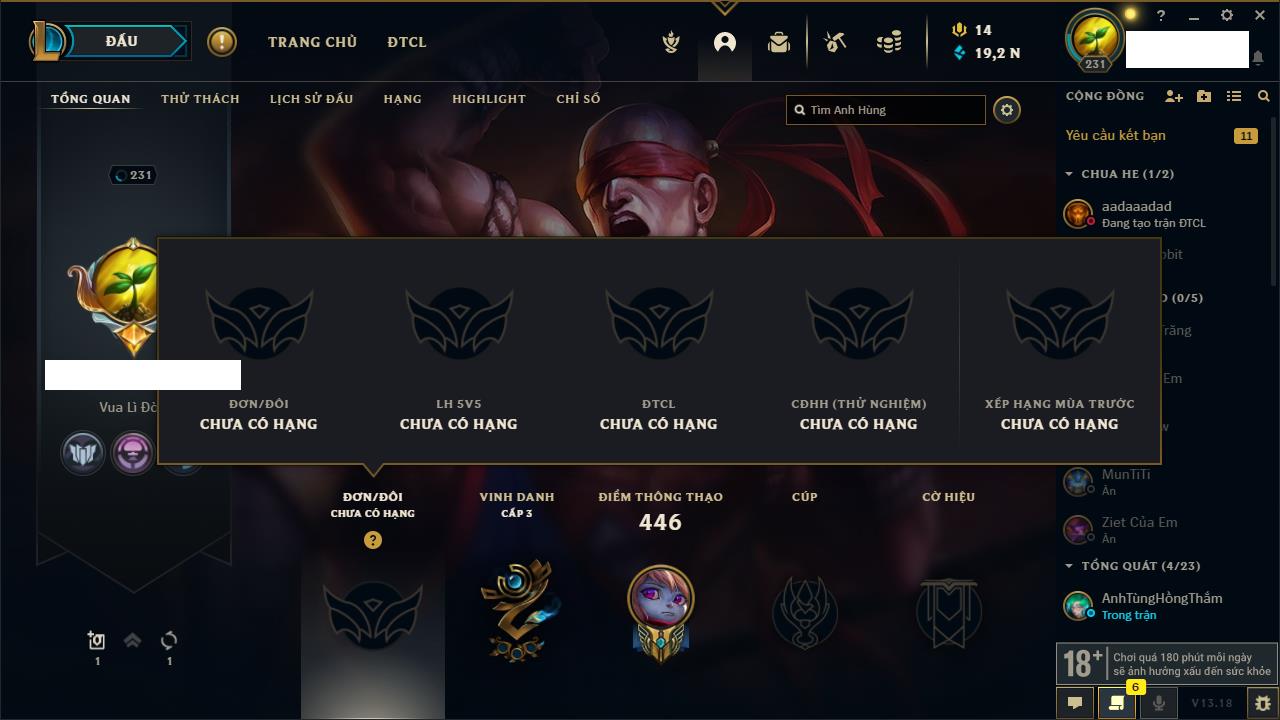Open the collection backpack icon
Screen dimensions: 1280x720
click(779, 42)
